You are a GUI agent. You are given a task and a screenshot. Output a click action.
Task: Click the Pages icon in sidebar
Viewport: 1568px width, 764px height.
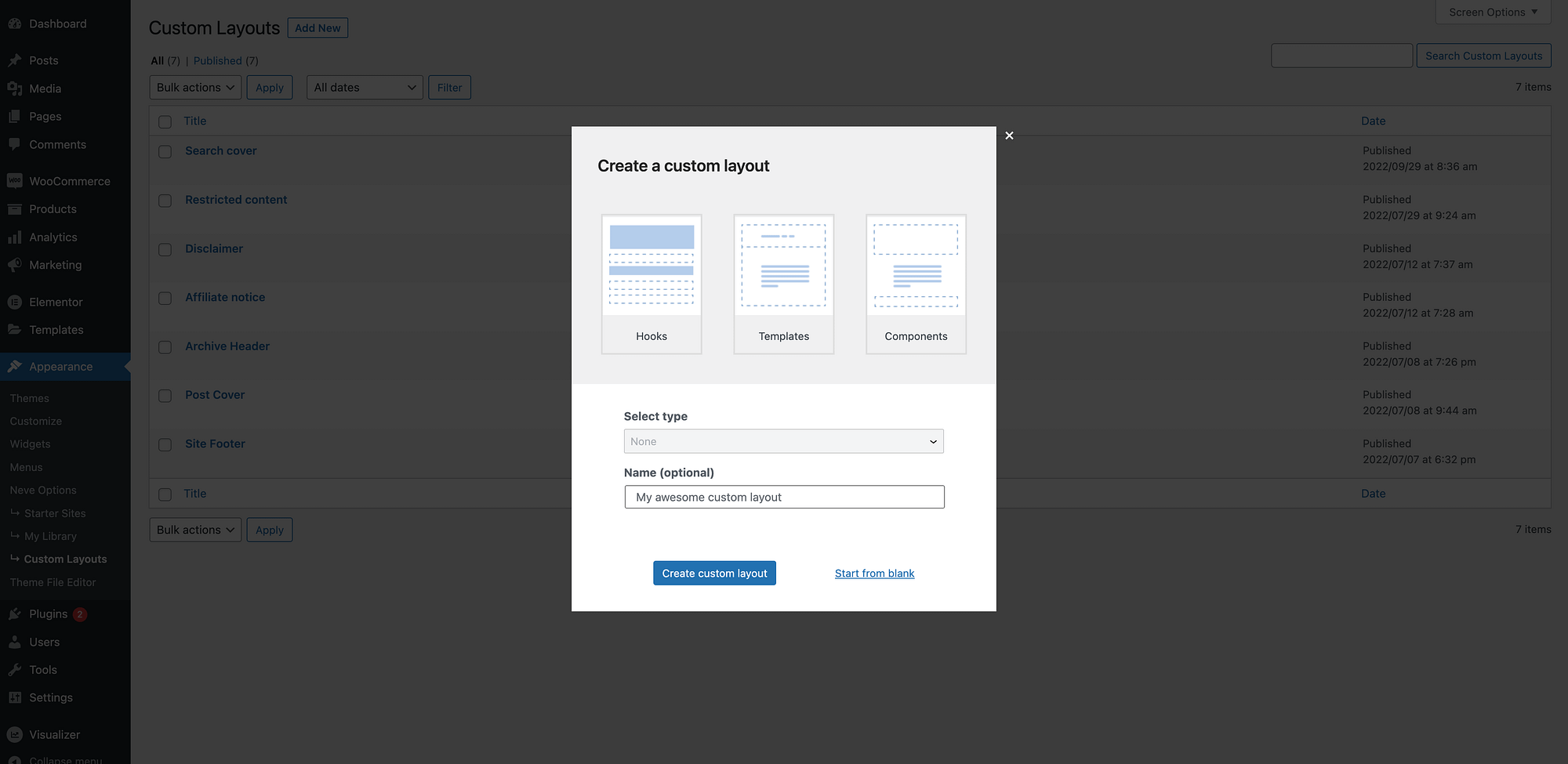pos(14,116)
